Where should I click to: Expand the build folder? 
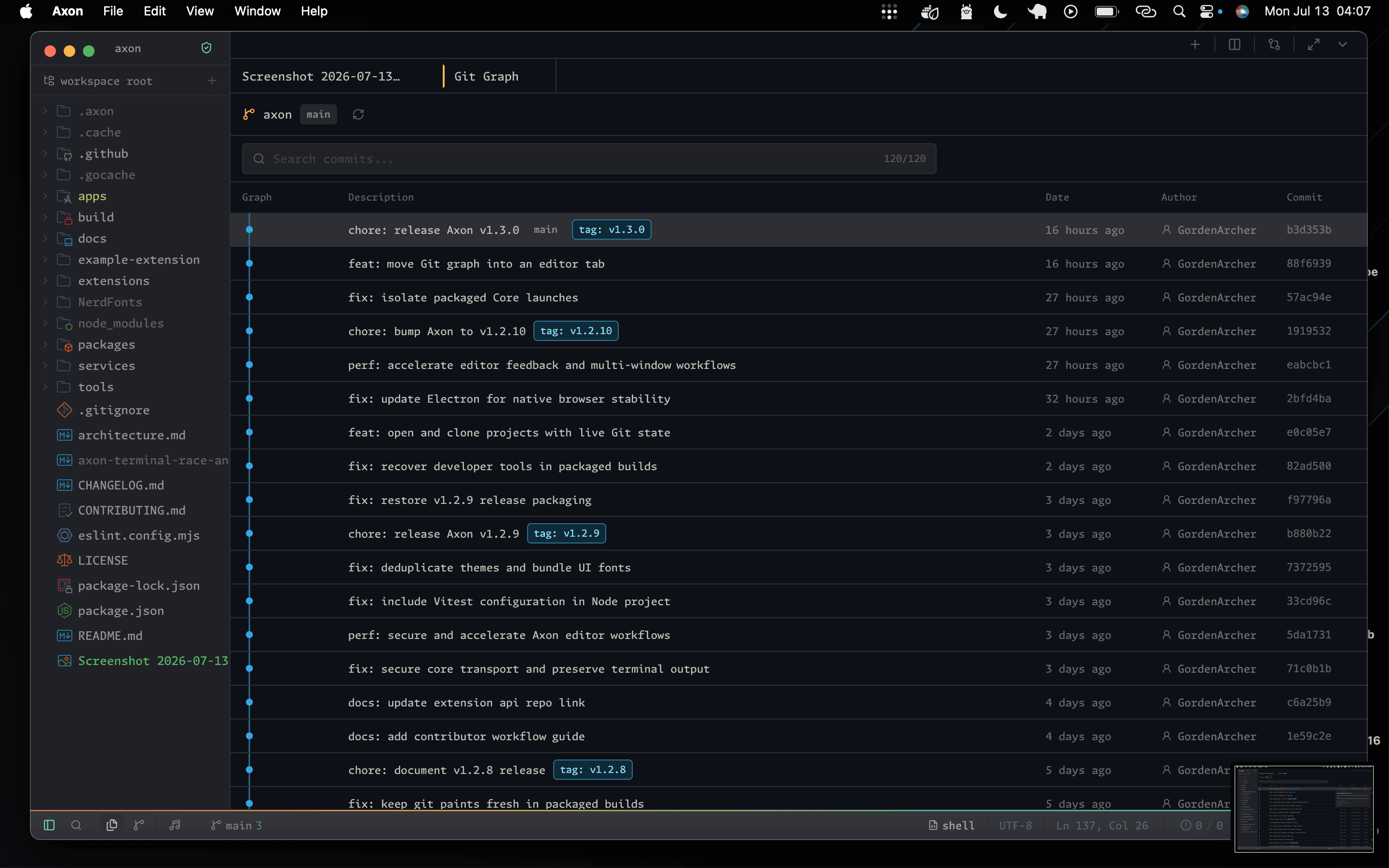tap(96, 217)
